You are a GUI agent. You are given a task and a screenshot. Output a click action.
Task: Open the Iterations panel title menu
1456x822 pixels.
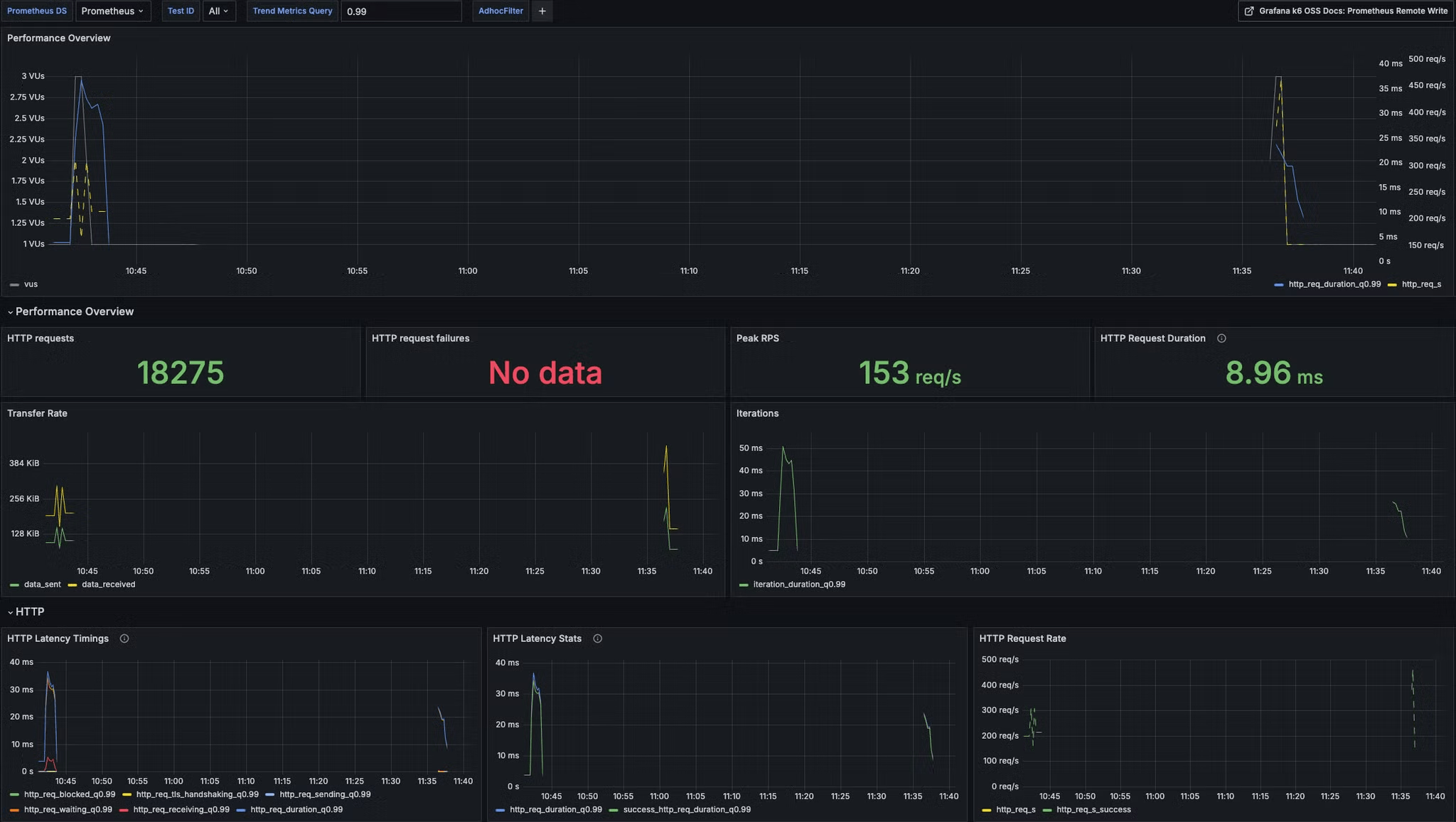click(757, 413)
